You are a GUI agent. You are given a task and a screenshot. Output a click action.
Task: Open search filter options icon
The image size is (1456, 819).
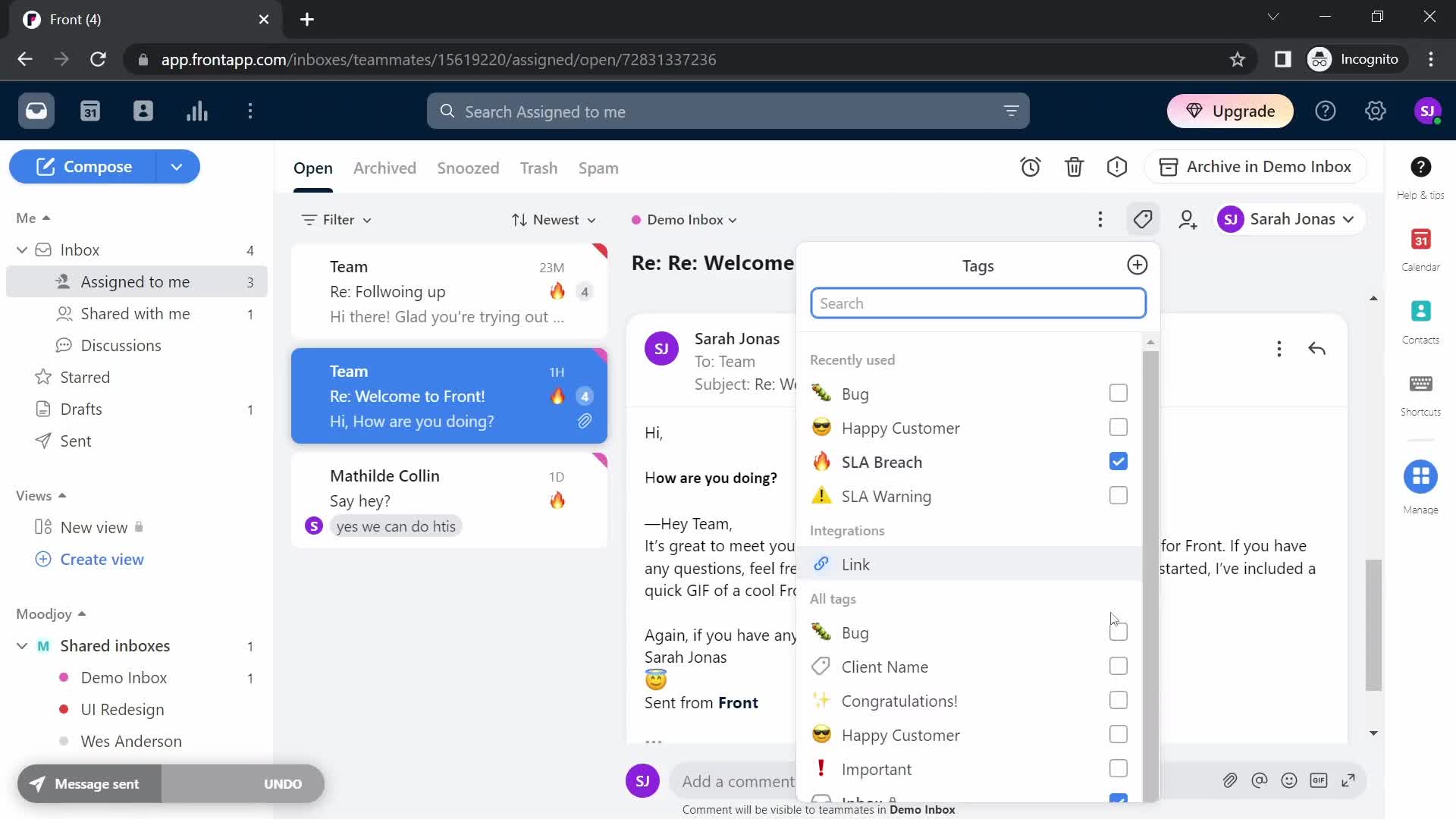click(x=1011, y=111)
